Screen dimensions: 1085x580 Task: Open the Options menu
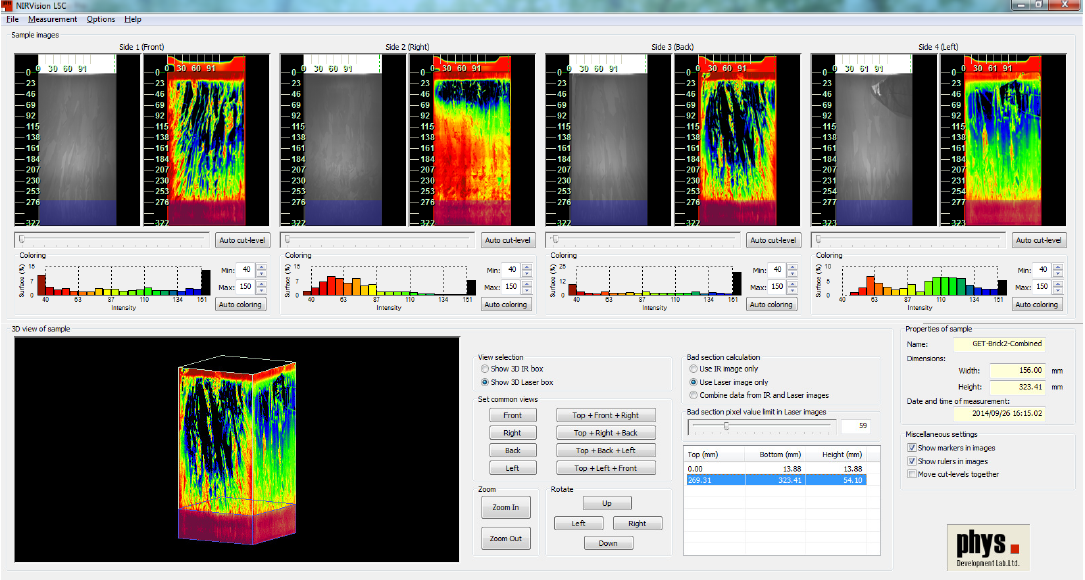click(100, 19)
